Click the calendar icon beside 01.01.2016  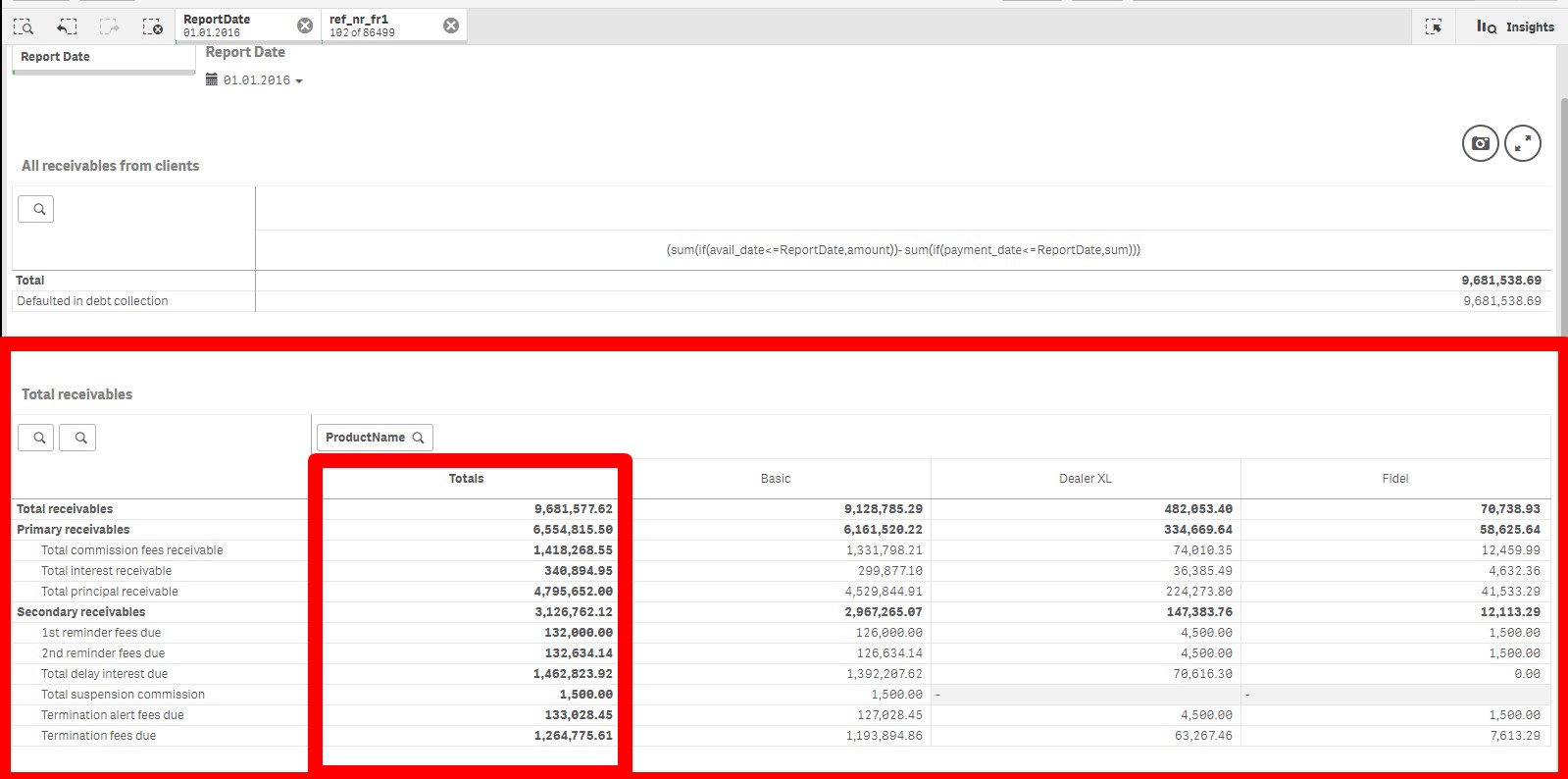click(211, 79)
